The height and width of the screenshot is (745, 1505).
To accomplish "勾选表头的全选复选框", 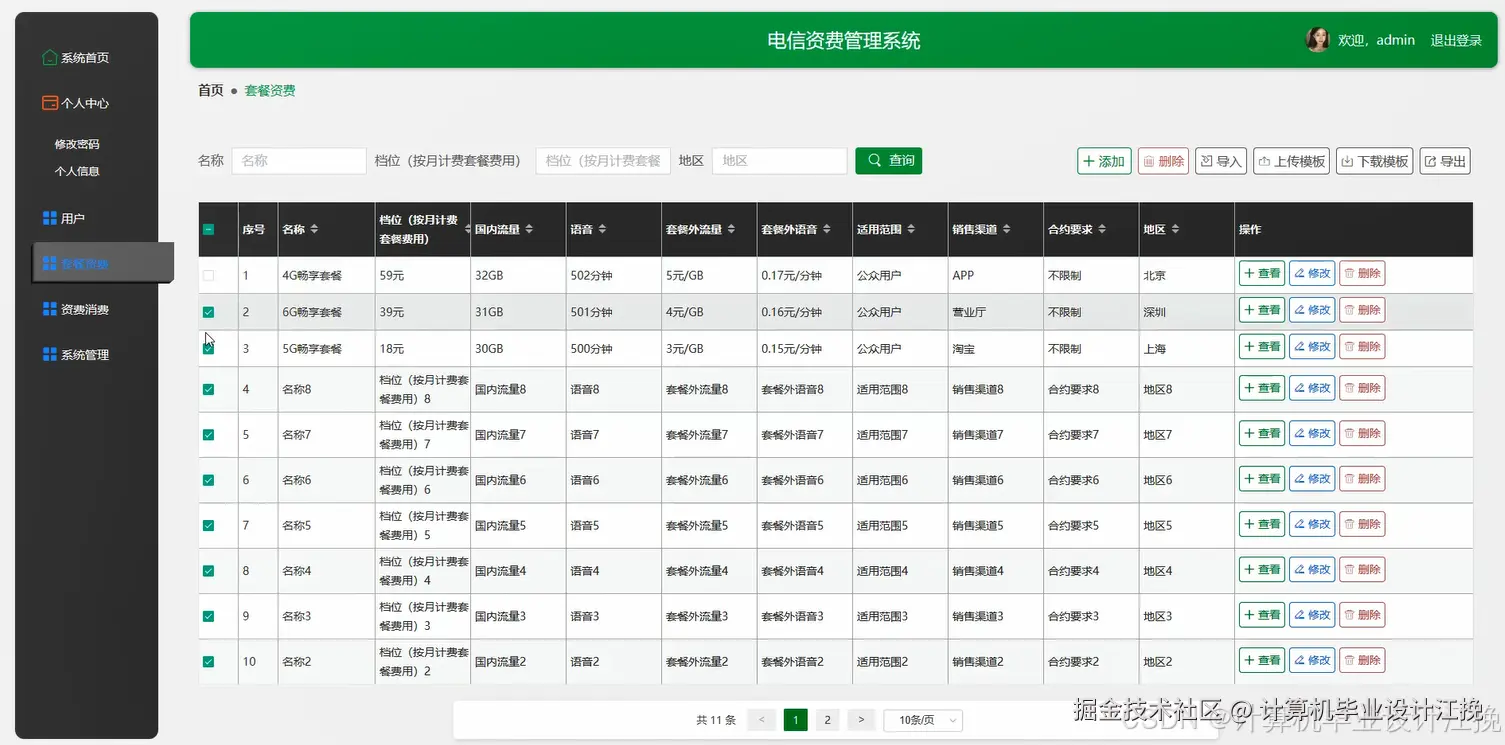I will 210,229.
